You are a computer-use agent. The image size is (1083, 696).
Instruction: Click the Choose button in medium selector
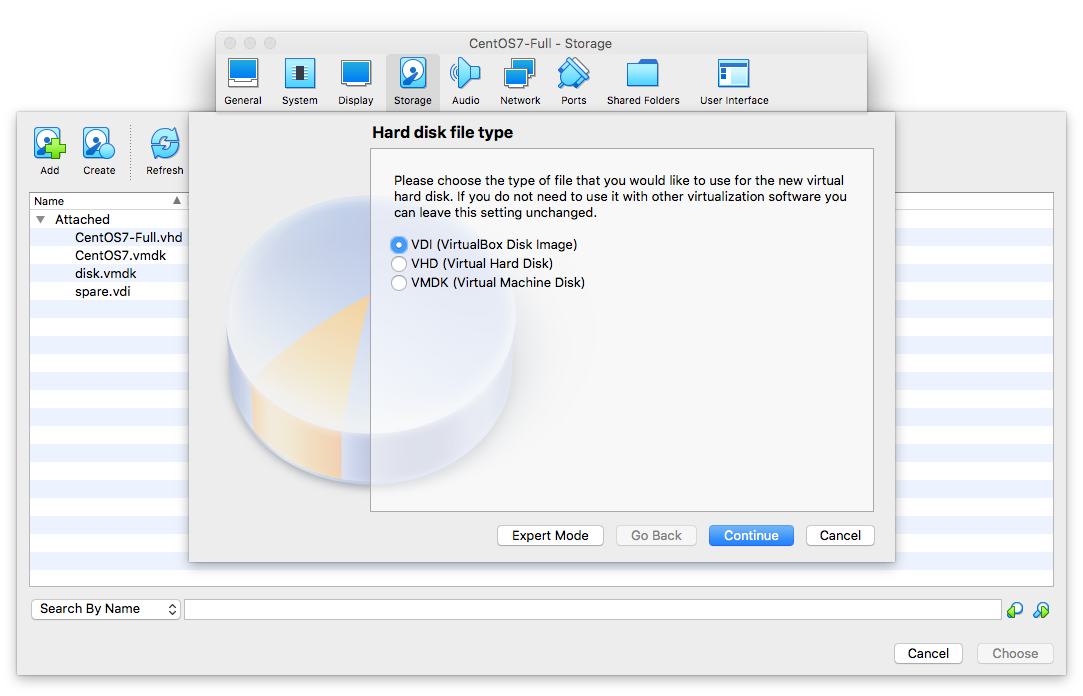1015,653
